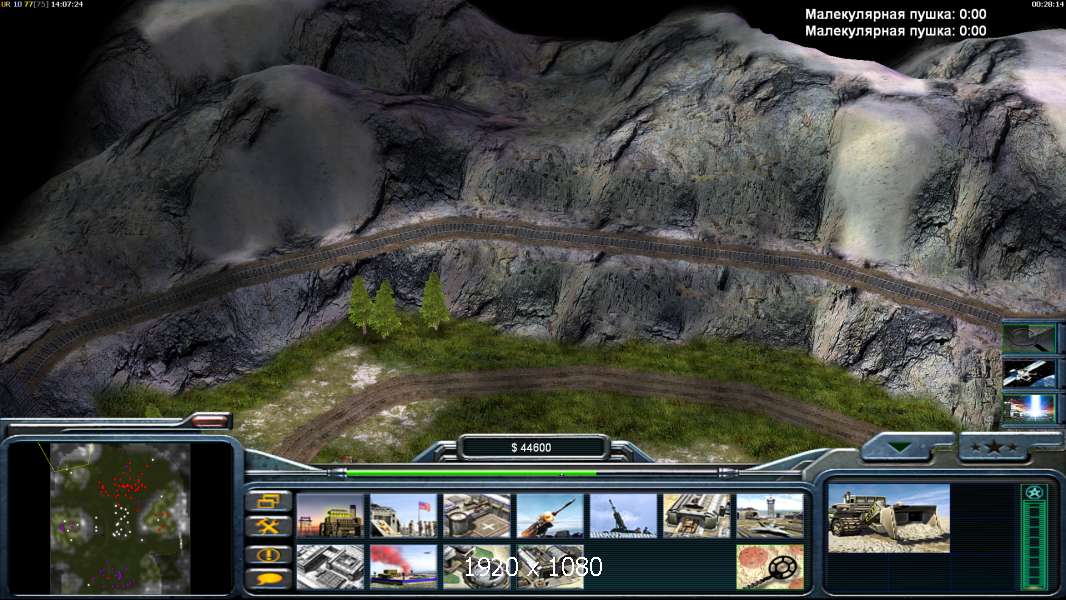The height and width of the screenshot is (600, 1066).
Task: Click the 00:28:14 game clock
Action: coord(1048,4)
